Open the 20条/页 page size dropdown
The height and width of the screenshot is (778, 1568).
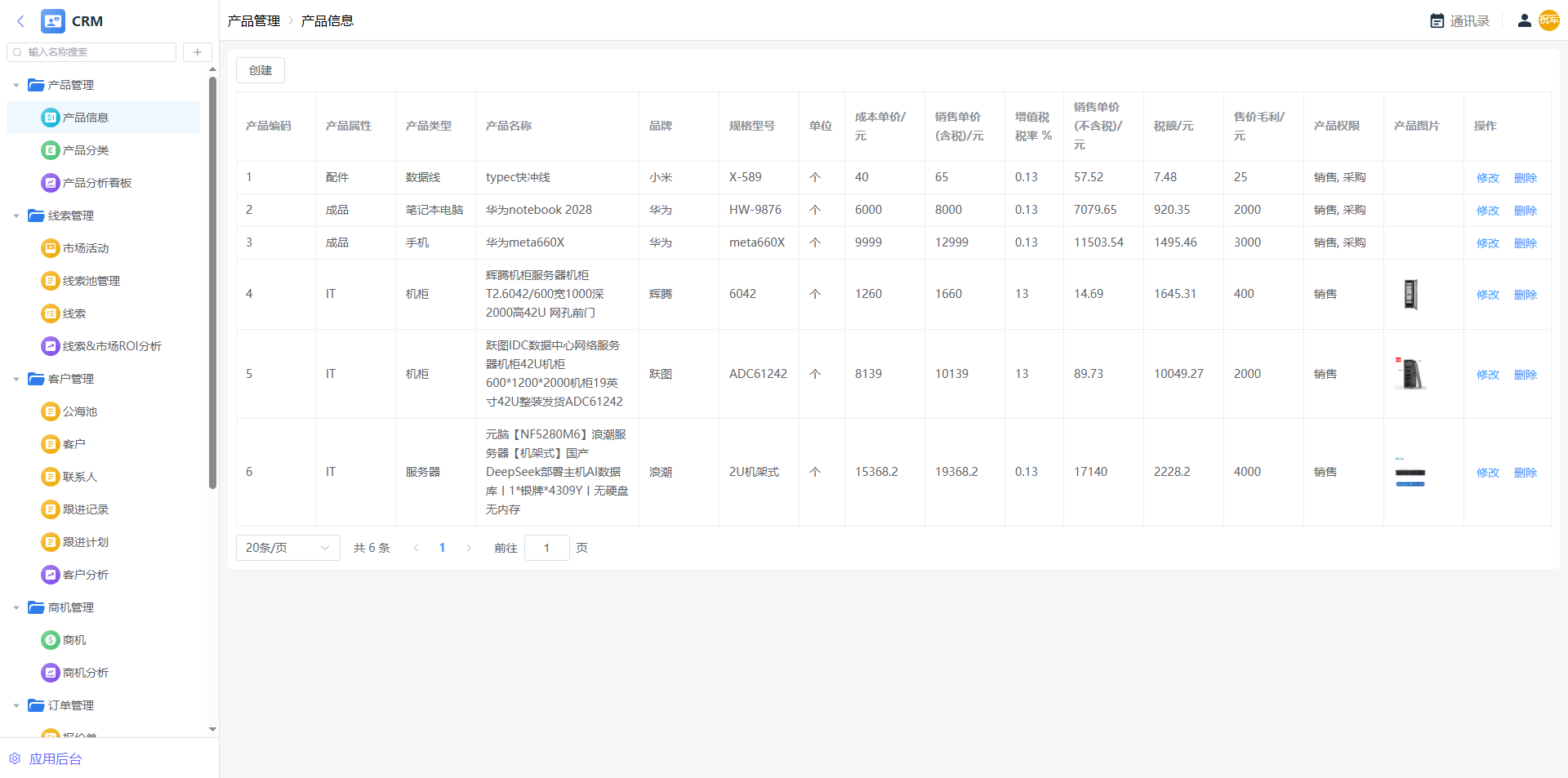point(287,548)
